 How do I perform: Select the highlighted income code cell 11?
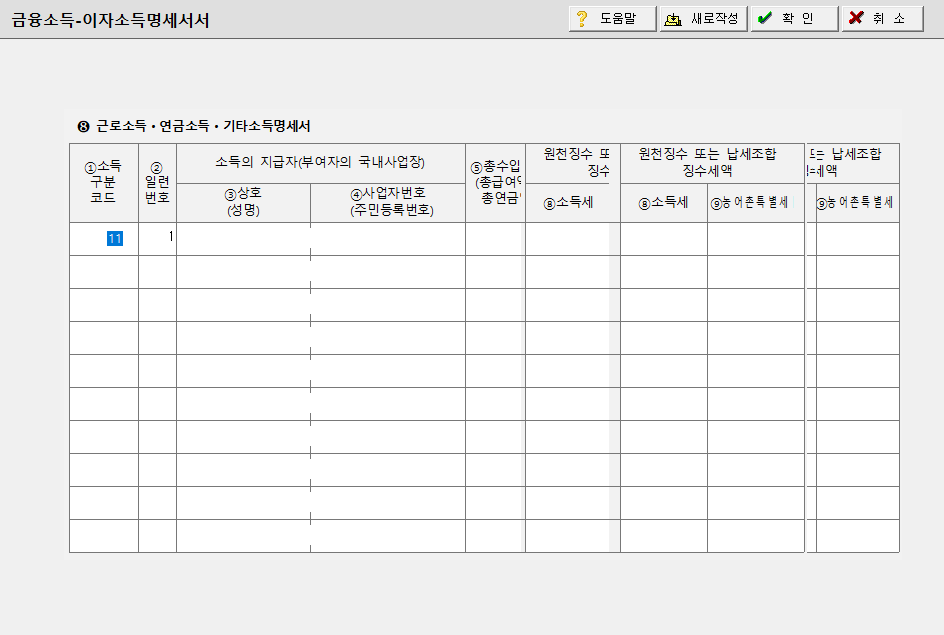coord(104,239)
